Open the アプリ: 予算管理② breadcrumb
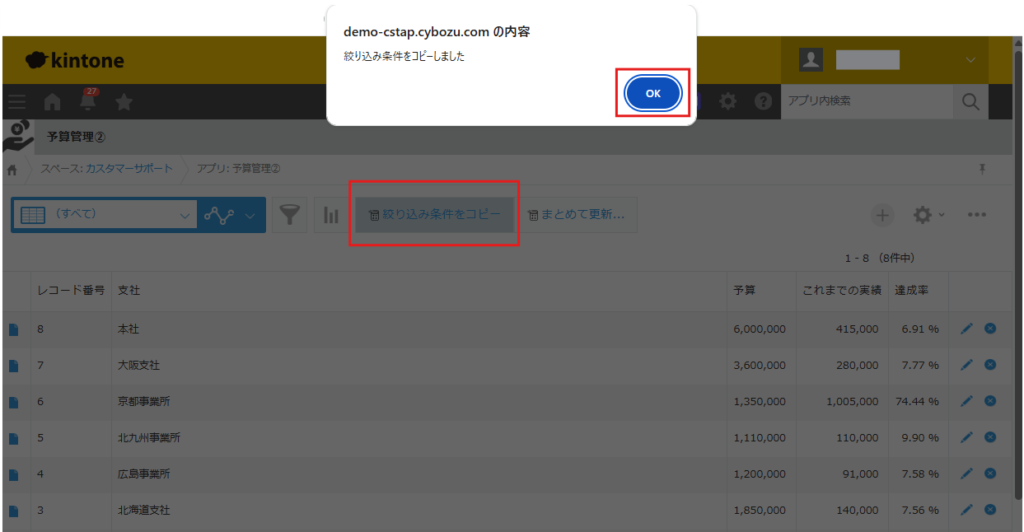 [x=238, y=168]
